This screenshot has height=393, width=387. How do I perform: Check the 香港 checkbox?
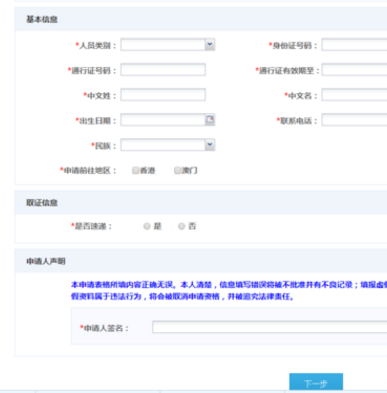pyautogui.click(x=135, y=170)
